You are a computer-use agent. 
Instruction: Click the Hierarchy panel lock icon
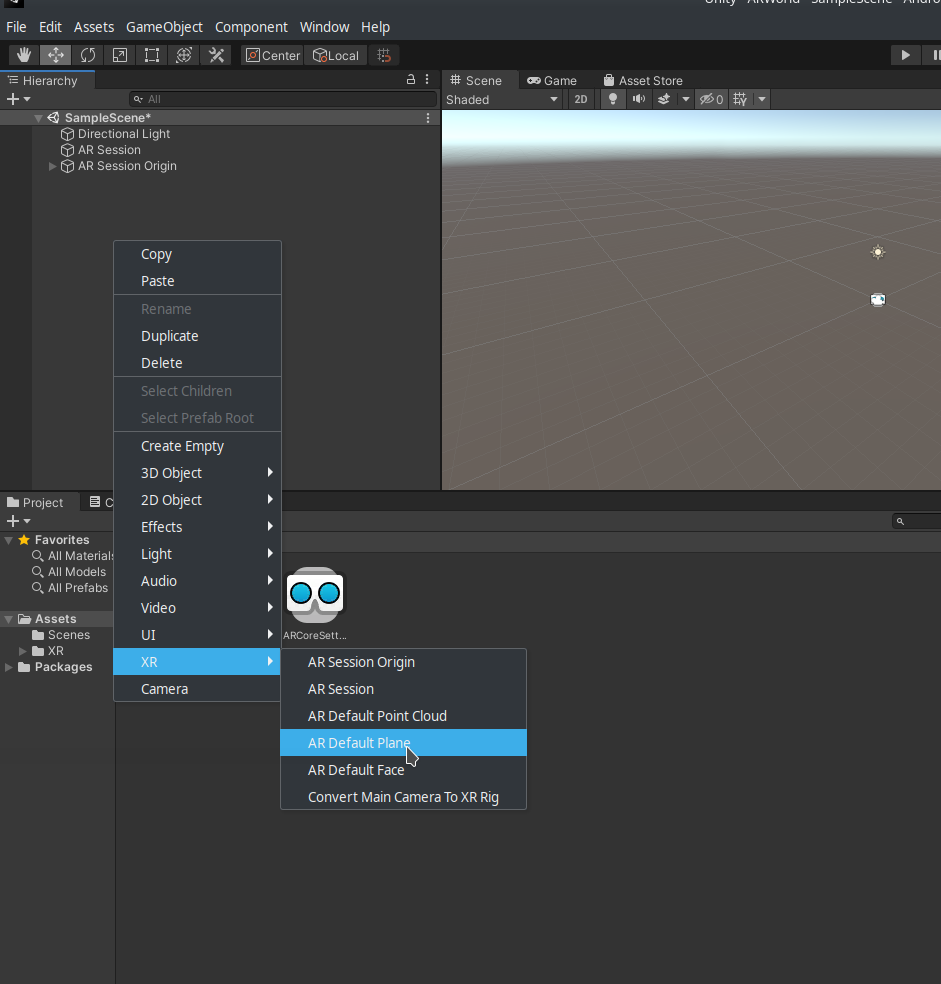pos(411,80)
